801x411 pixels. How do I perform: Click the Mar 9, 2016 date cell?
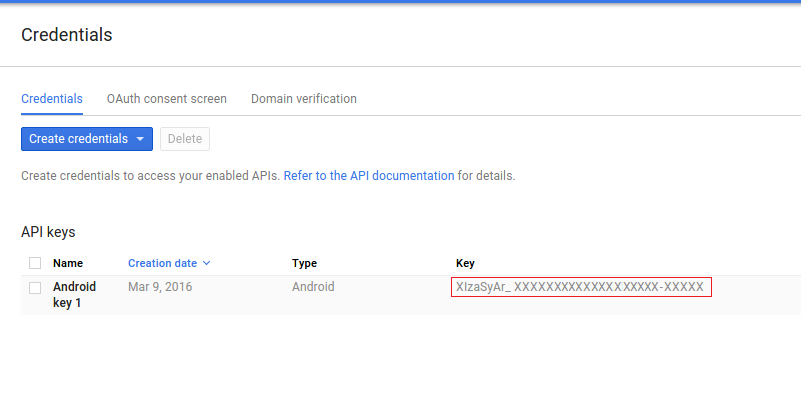point(160,286)
